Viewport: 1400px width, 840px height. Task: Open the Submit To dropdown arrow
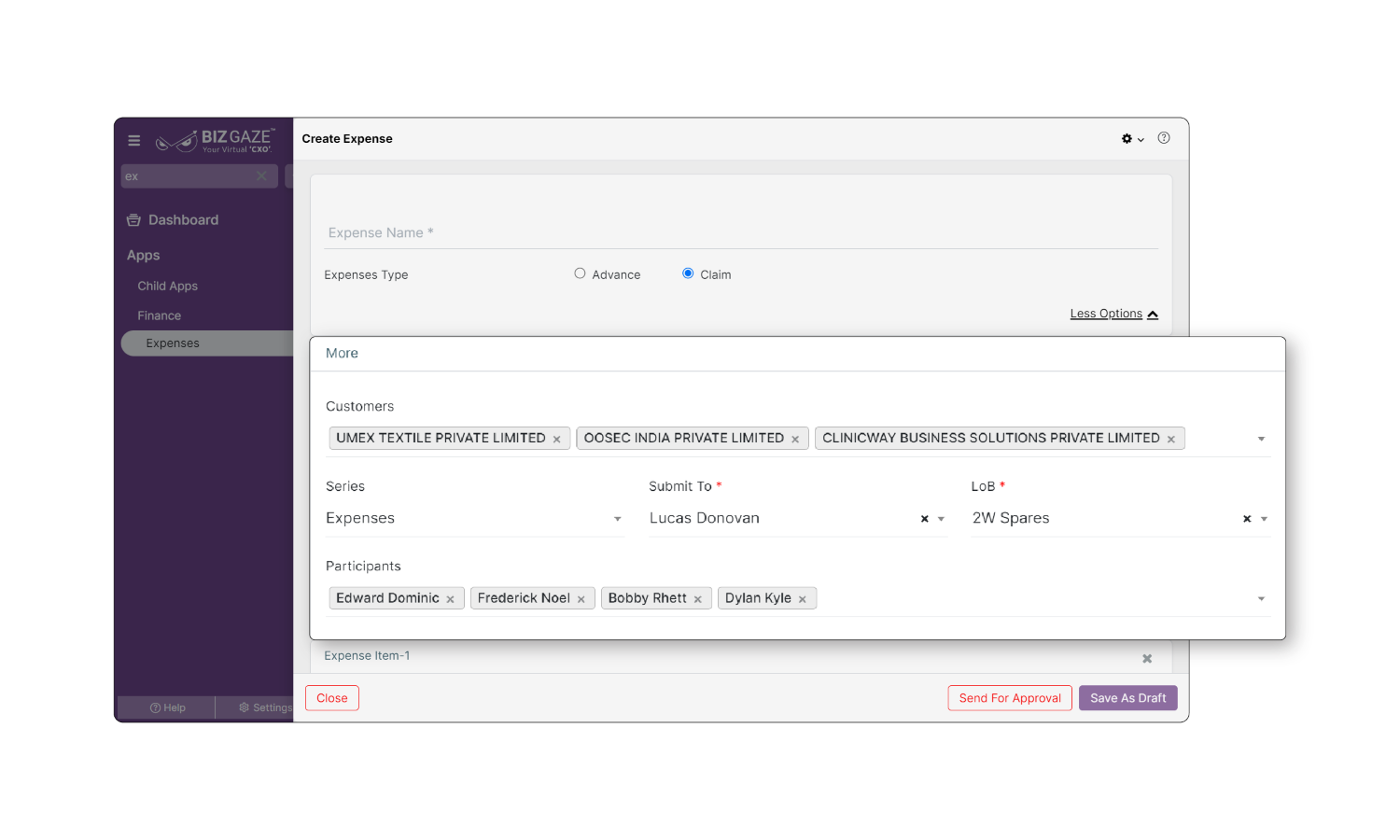(941, 519)
